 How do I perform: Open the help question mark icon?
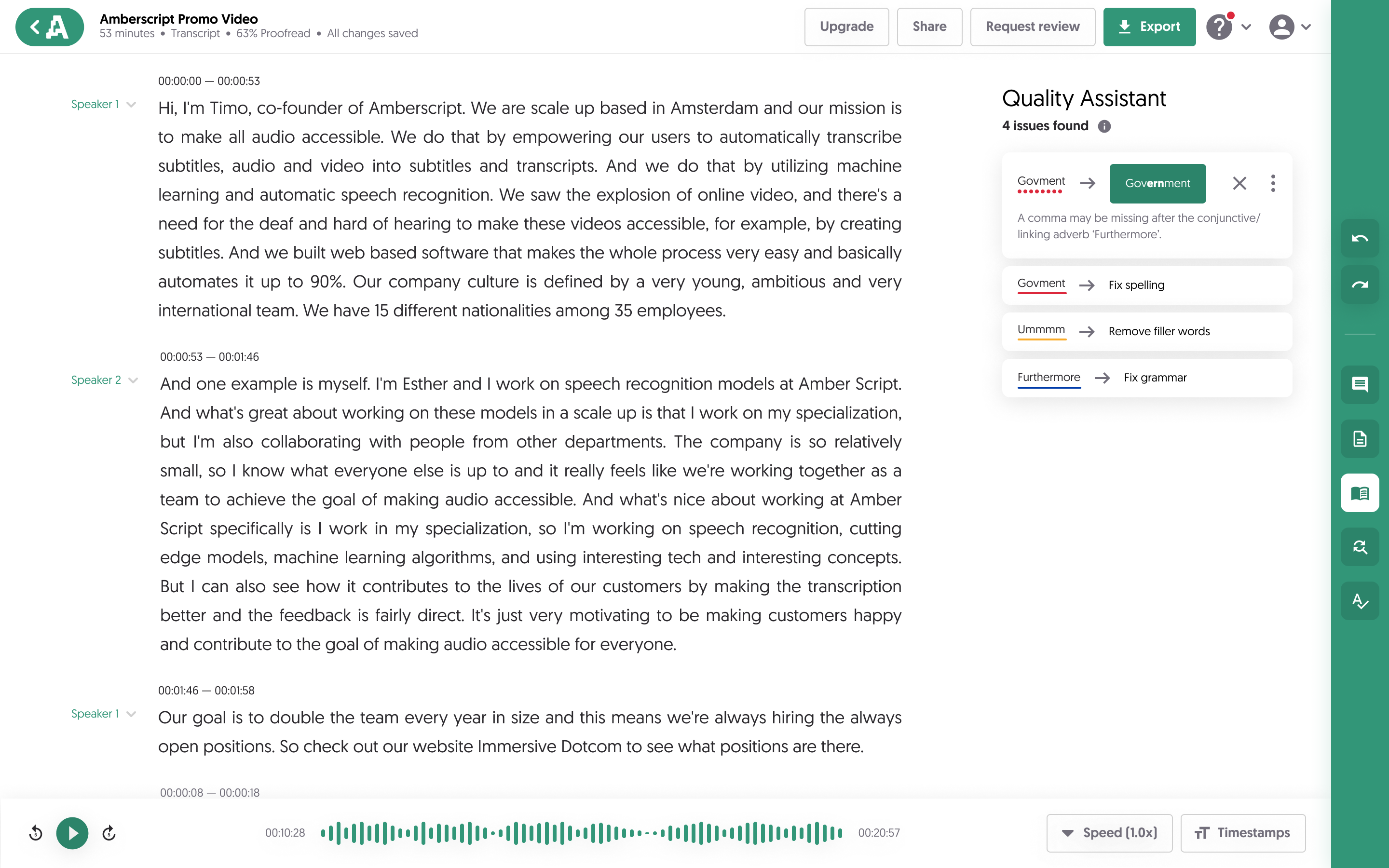(x=1219, y=27)
